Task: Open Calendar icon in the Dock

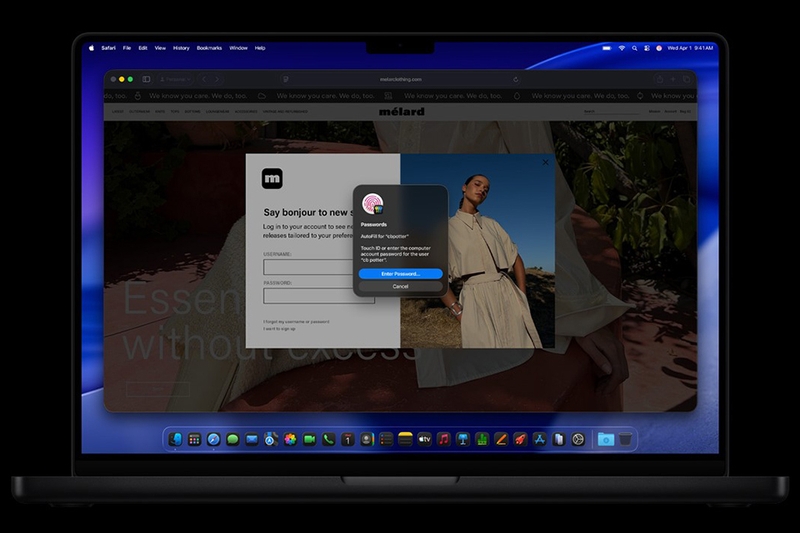Action: (348, 439)
